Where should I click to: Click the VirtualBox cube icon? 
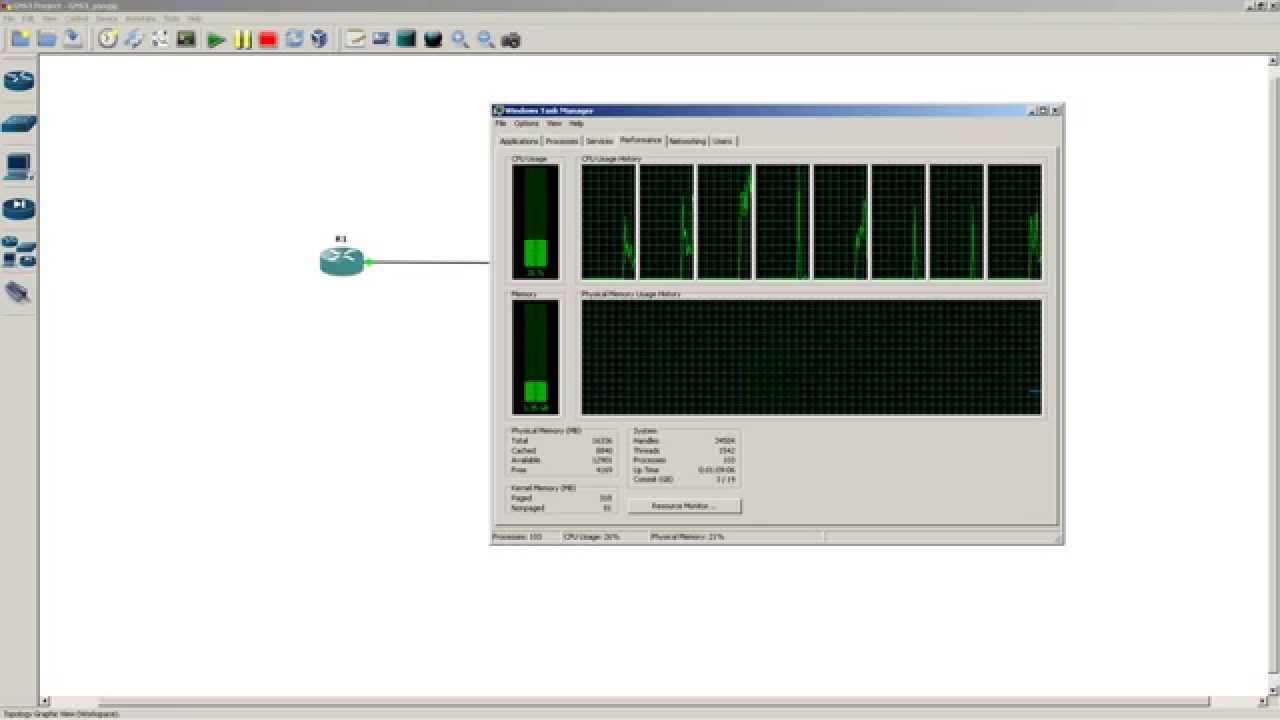click(319, 39)
